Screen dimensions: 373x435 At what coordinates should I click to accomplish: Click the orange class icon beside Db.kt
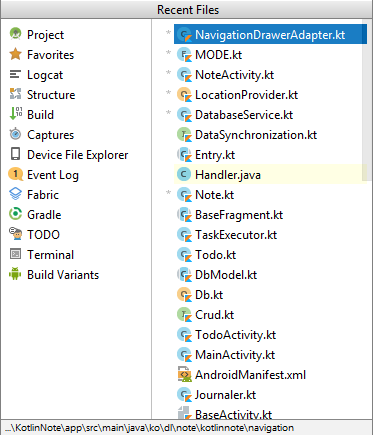tap(184, 295)
